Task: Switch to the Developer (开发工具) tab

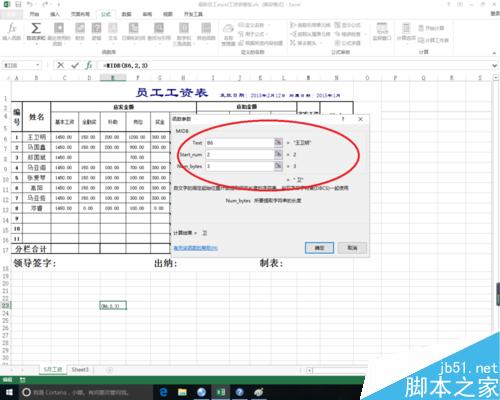Action: pyautogui.click(x=193, y=14)
